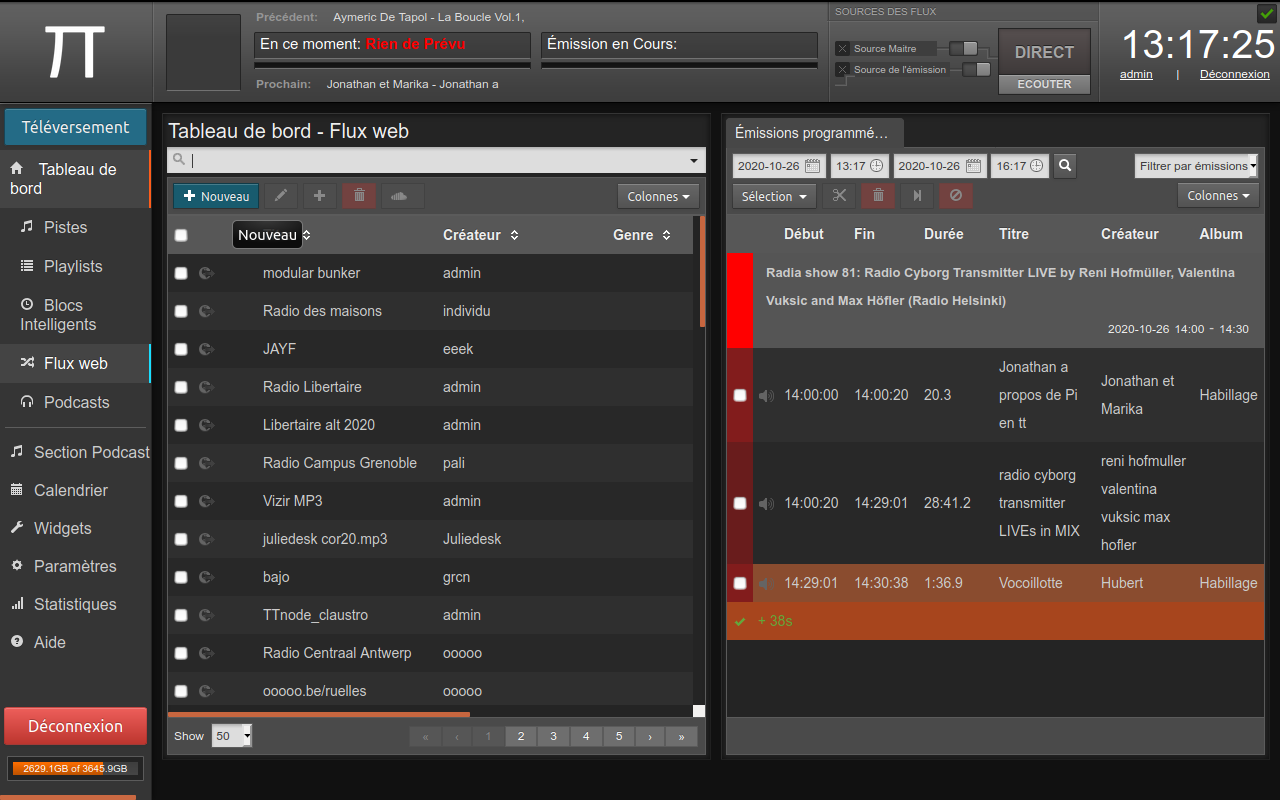Open the Sélection dropdown
Viewport: 1280px width, 800px height.
[774, 196]
